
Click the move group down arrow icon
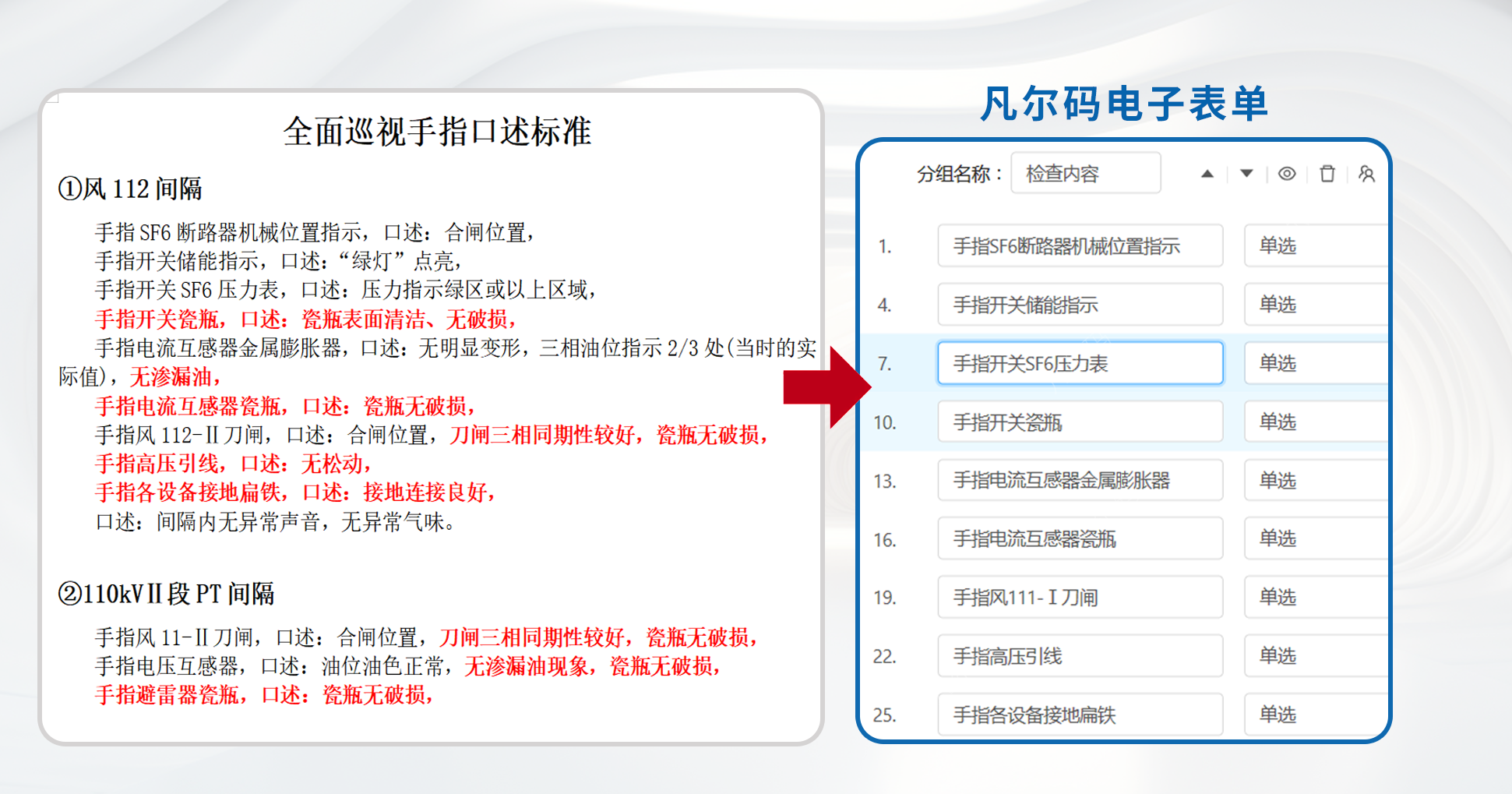click(1245, 175)
